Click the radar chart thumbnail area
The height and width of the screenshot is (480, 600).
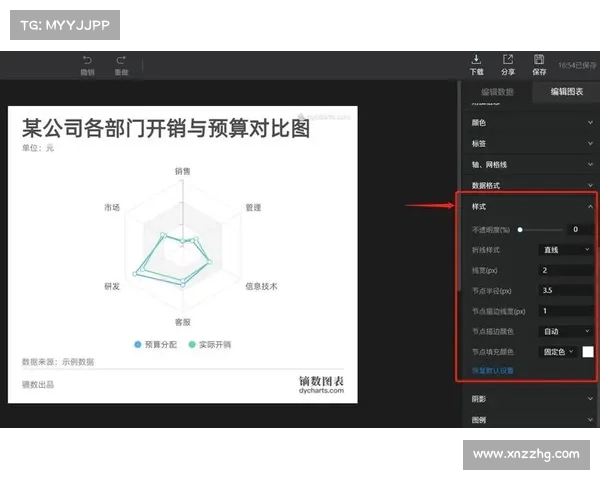pos(183,247)
